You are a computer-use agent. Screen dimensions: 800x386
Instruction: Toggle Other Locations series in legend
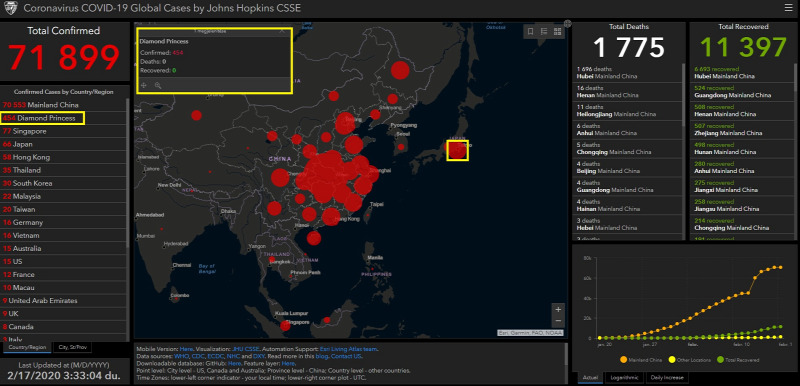tap(689, 360)
